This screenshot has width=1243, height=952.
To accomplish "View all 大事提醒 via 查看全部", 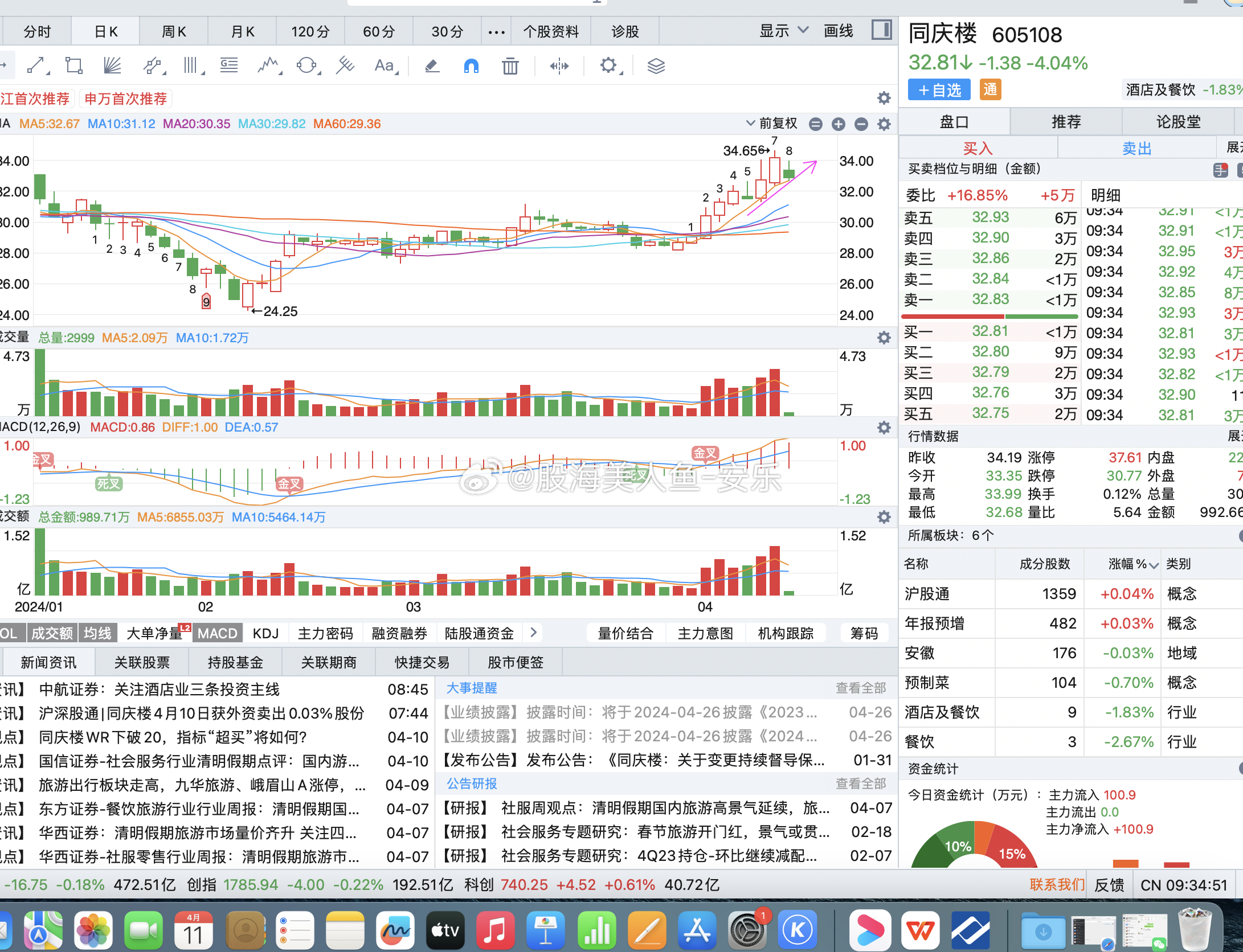I will click(x=861, y=688).
